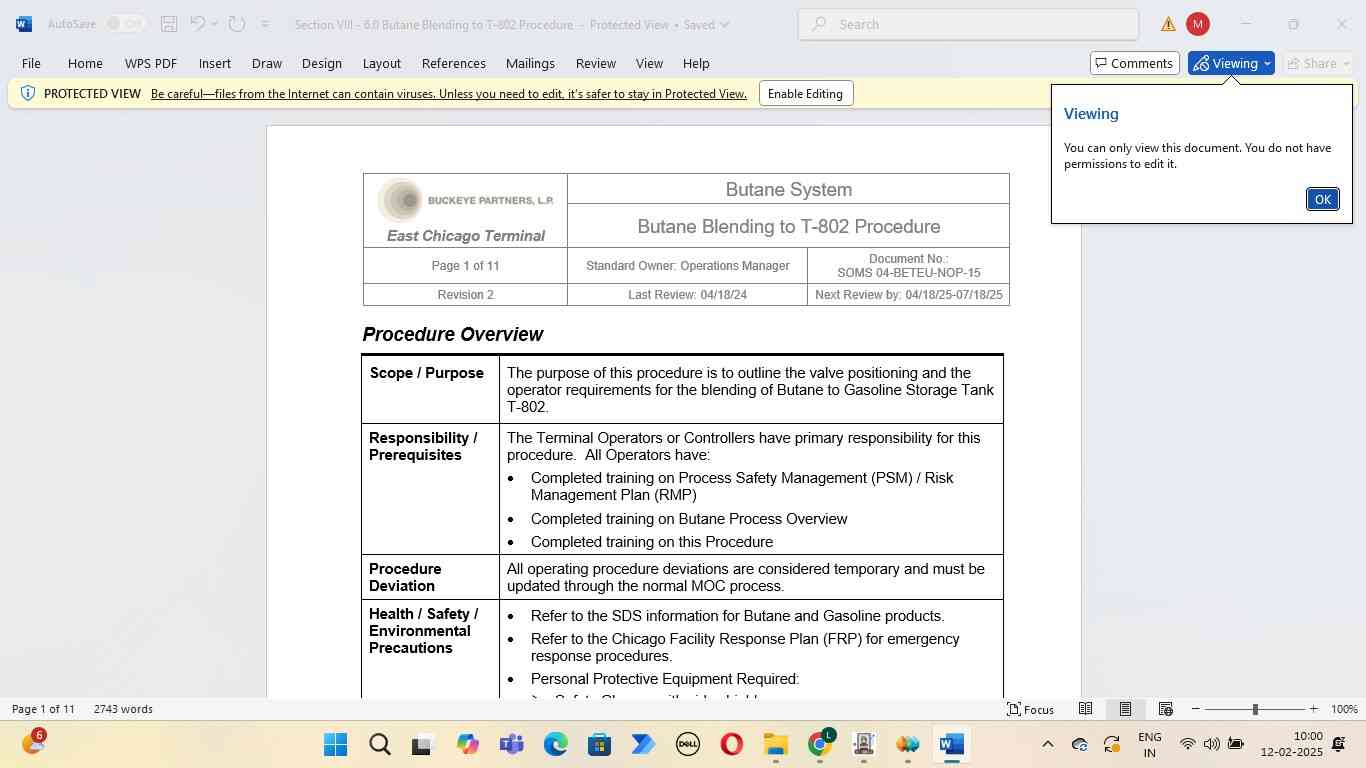The height and width of the screenshot is (768, 1366).
Task: Launch Copilot from taskbar
Action: pos(468,744)
